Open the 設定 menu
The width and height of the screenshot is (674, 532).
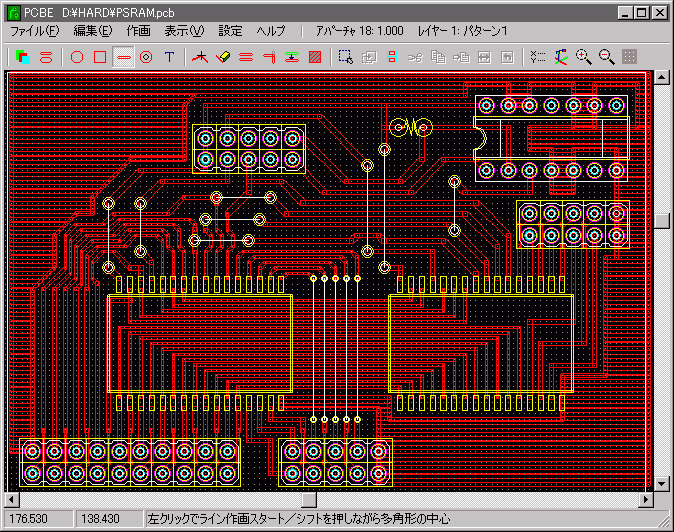click(230, 31)
